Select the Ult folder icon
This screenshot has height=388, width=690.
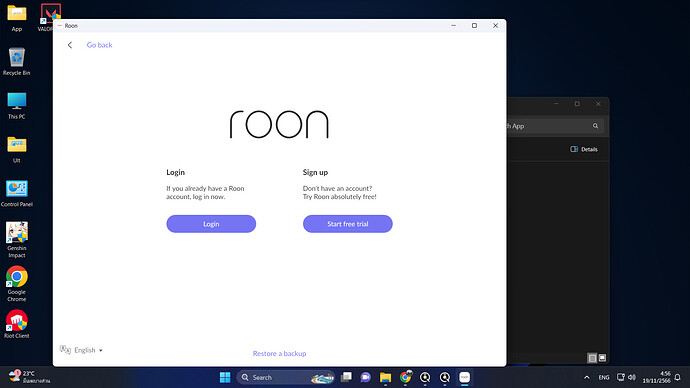[17, 150]
